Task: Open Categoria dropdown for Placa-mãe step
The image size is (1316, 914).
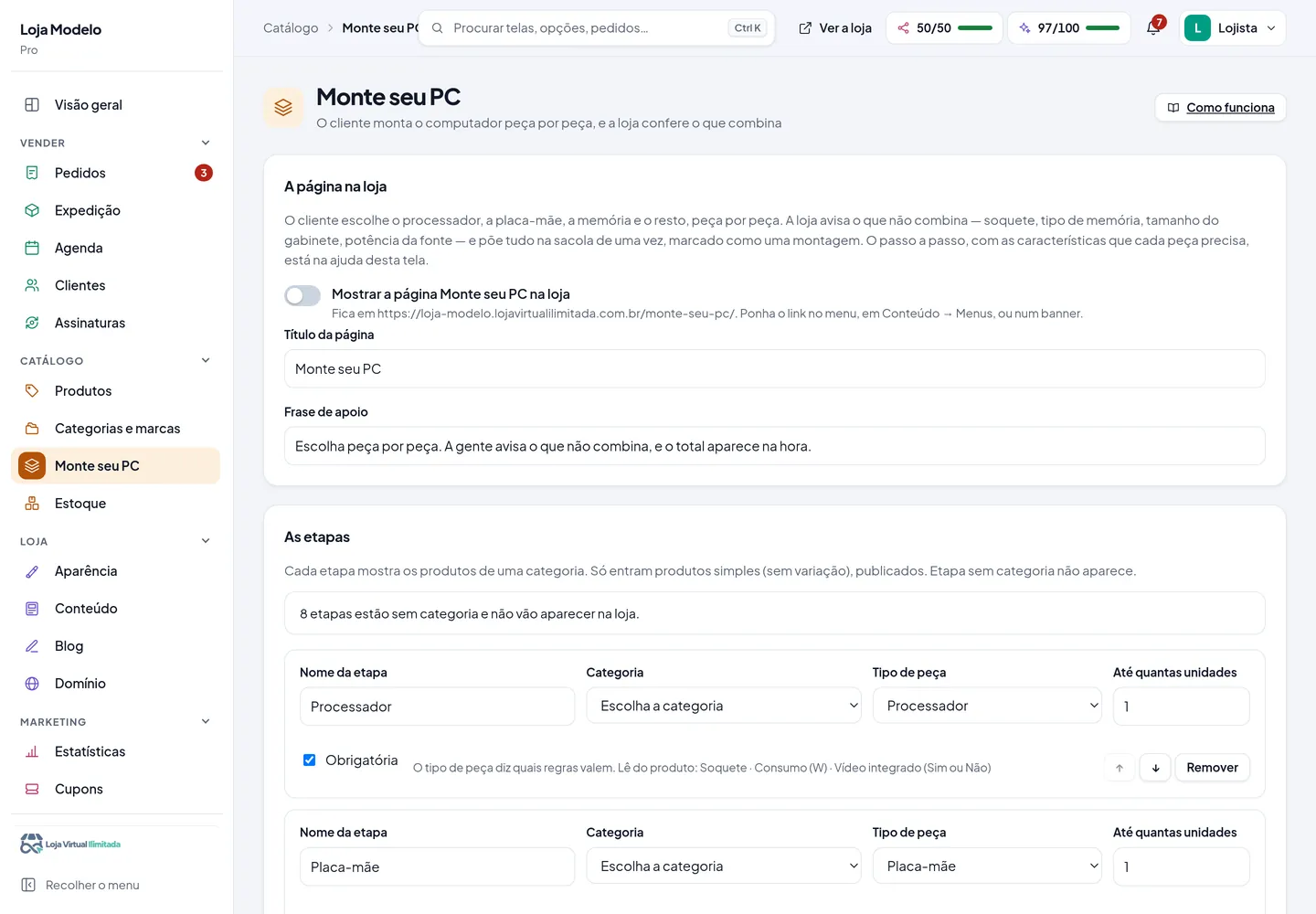Action: [x=724, y=866]
